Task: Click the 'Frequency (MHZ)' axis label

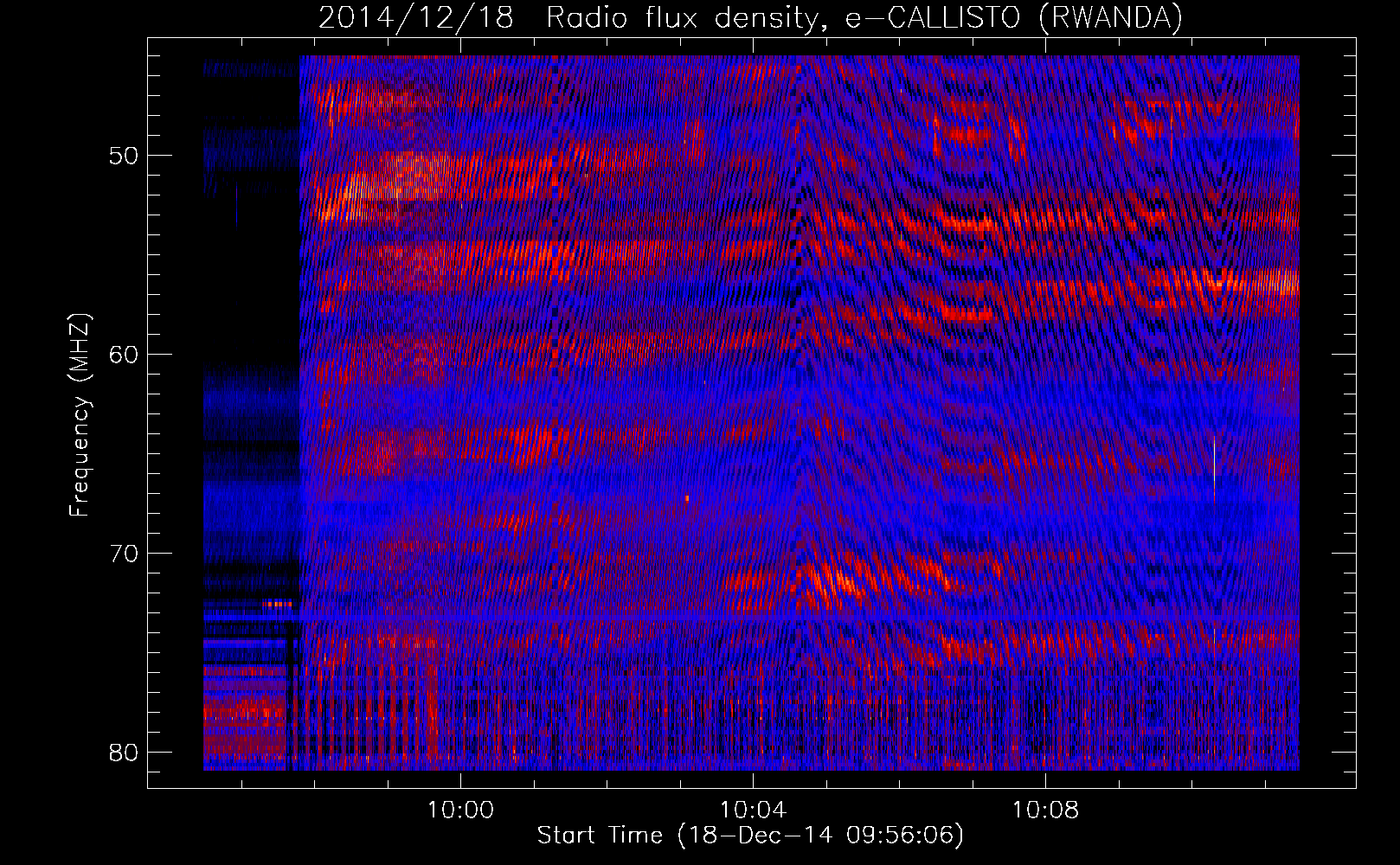Action: coord(80,415)
